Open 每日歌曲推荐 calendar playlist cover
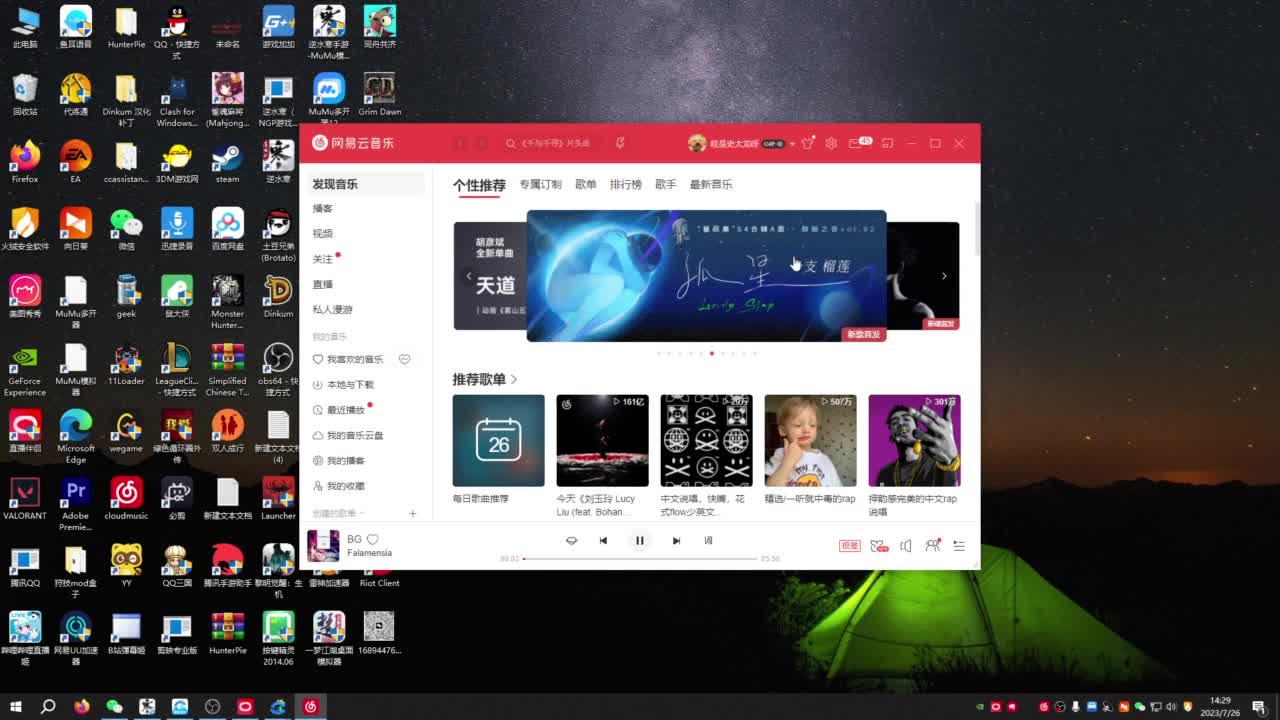The width and height of the screenshot is (1280, 720). coord(498,440)
